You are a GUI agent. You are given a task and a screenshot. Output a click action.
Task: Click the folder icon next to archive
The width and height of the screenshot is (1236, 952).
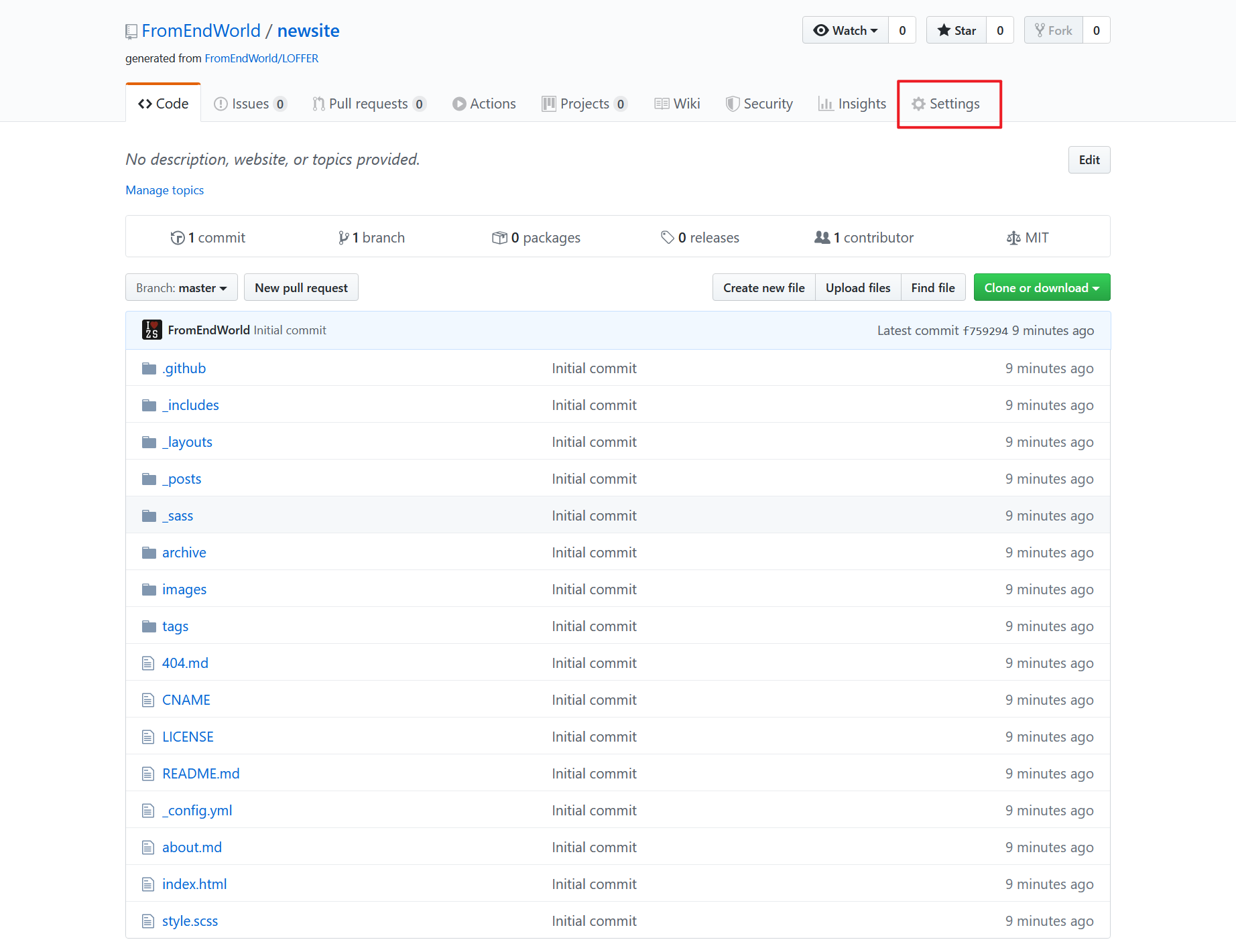(149, 553)
